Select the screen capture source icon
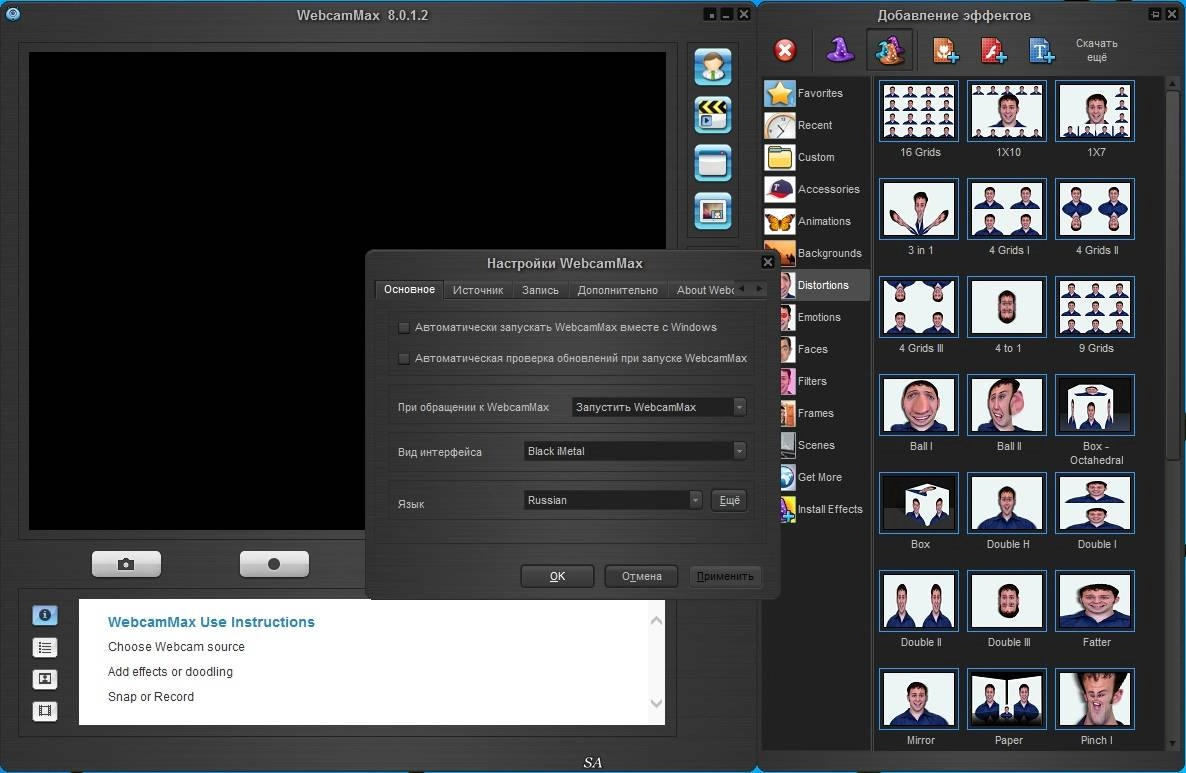This screenshot has height=773, width=1186. point(713,163)
